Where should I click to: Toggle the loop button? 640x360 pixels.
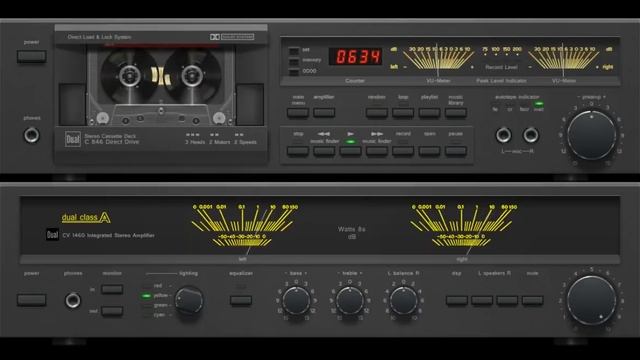coord(403,112)
